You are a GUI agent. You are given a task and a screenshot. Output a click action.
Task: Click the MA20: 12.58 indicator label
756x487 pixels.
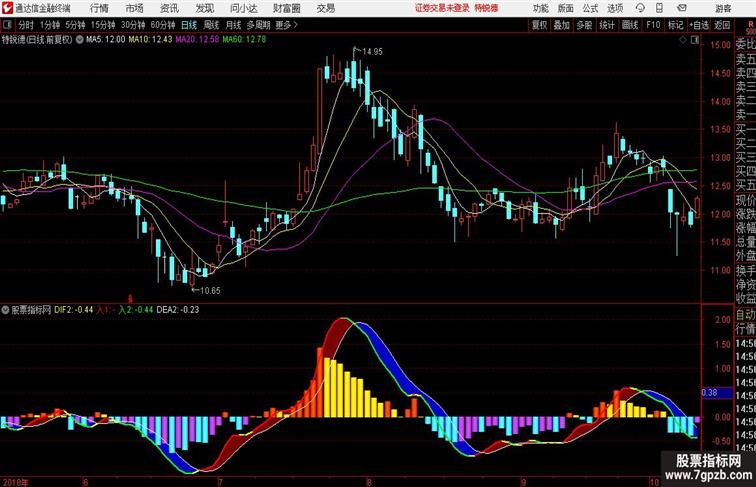[197, 40]
